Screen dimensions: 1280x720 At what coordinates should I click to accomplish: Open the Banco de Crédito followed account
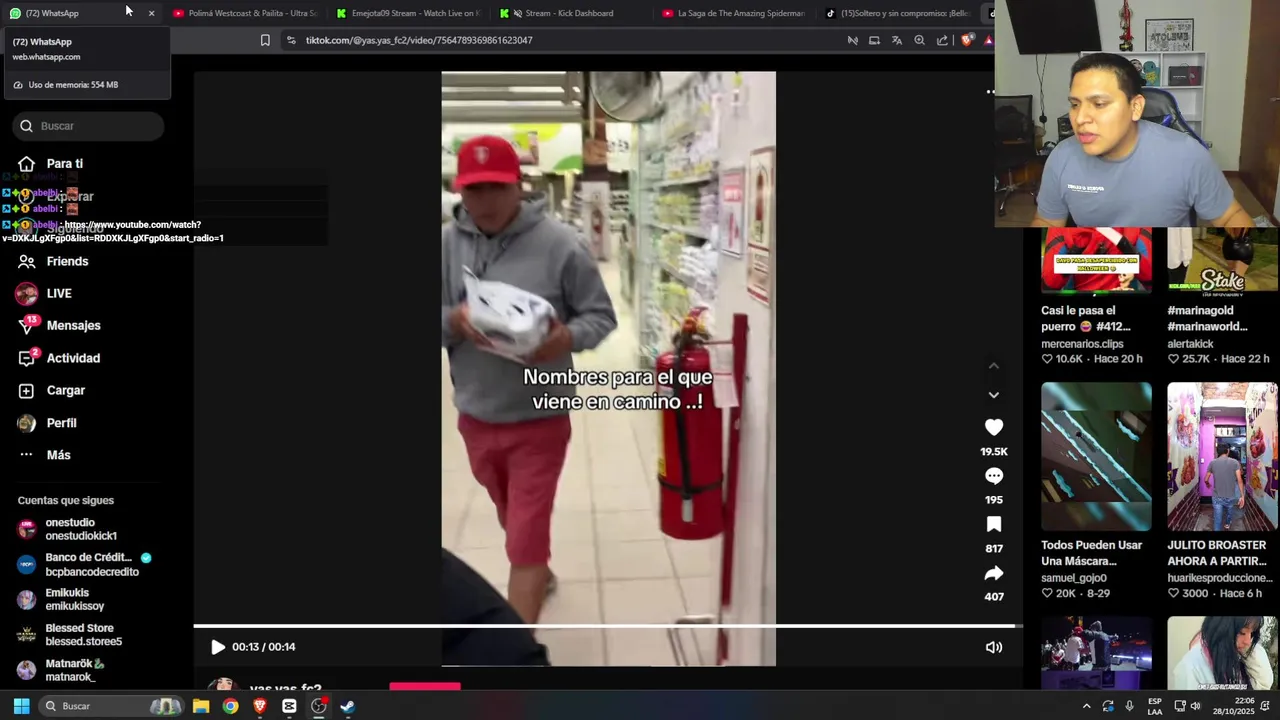point(84,565)
